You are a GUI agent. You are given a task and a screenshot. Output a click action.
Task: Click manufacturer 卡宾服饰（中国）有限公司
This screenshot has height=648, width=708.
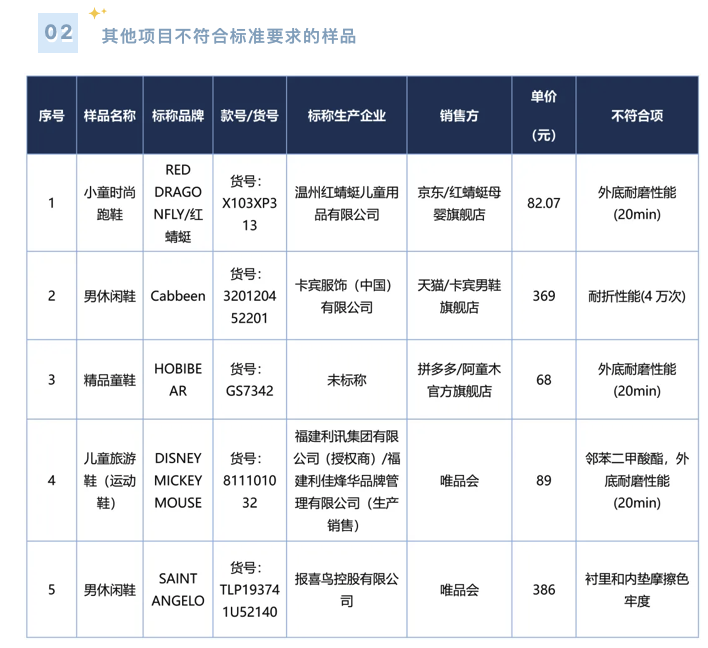pyautogui.click(x=347, y=296)
